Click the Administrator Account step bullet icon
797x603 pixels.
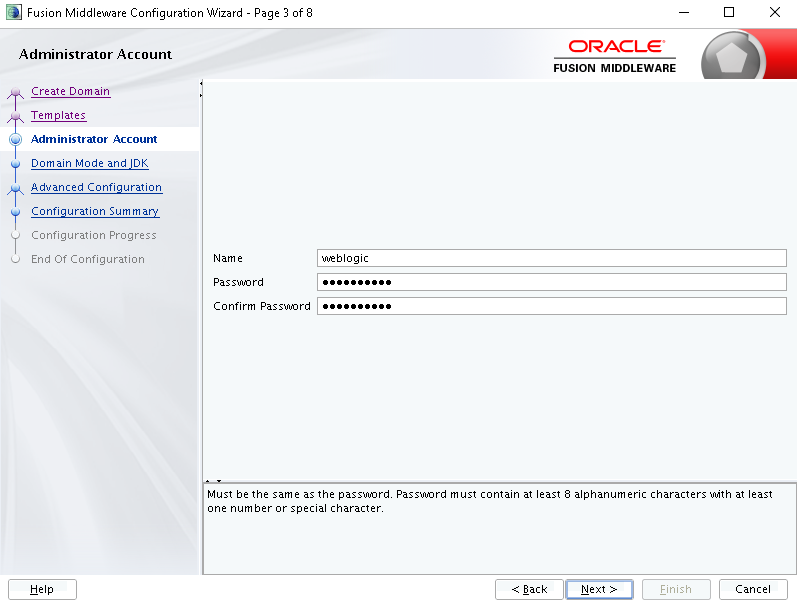15,139
